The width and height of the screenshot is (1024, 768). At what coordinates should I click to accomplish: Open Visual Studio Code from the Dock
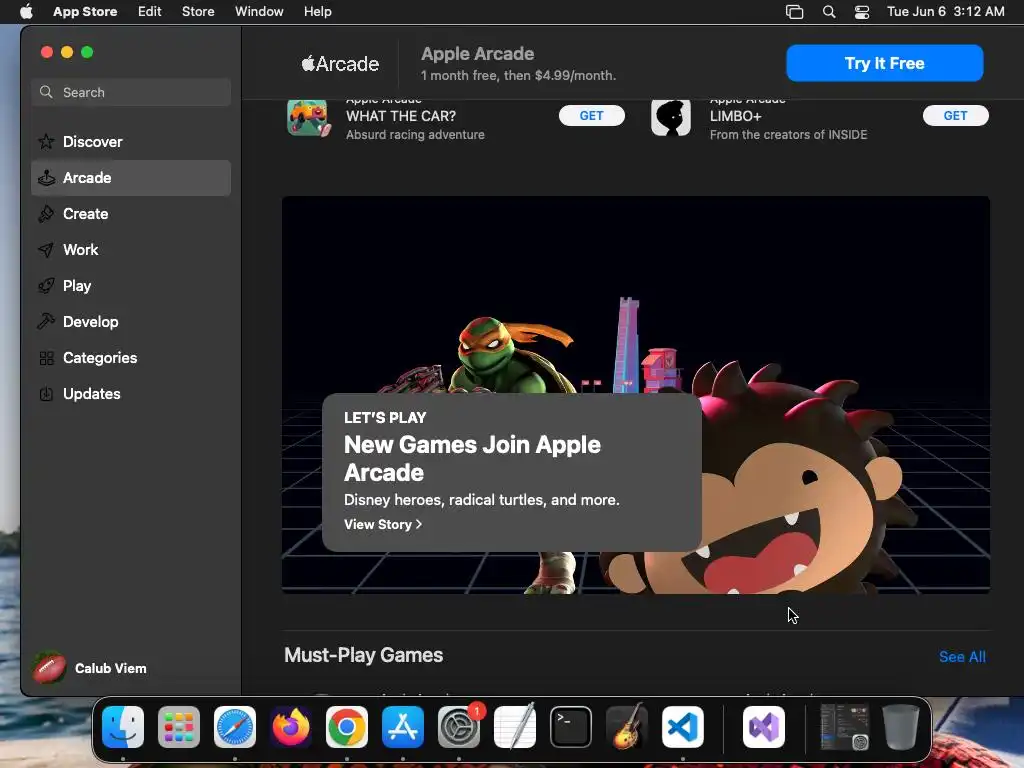pos(683,727)
